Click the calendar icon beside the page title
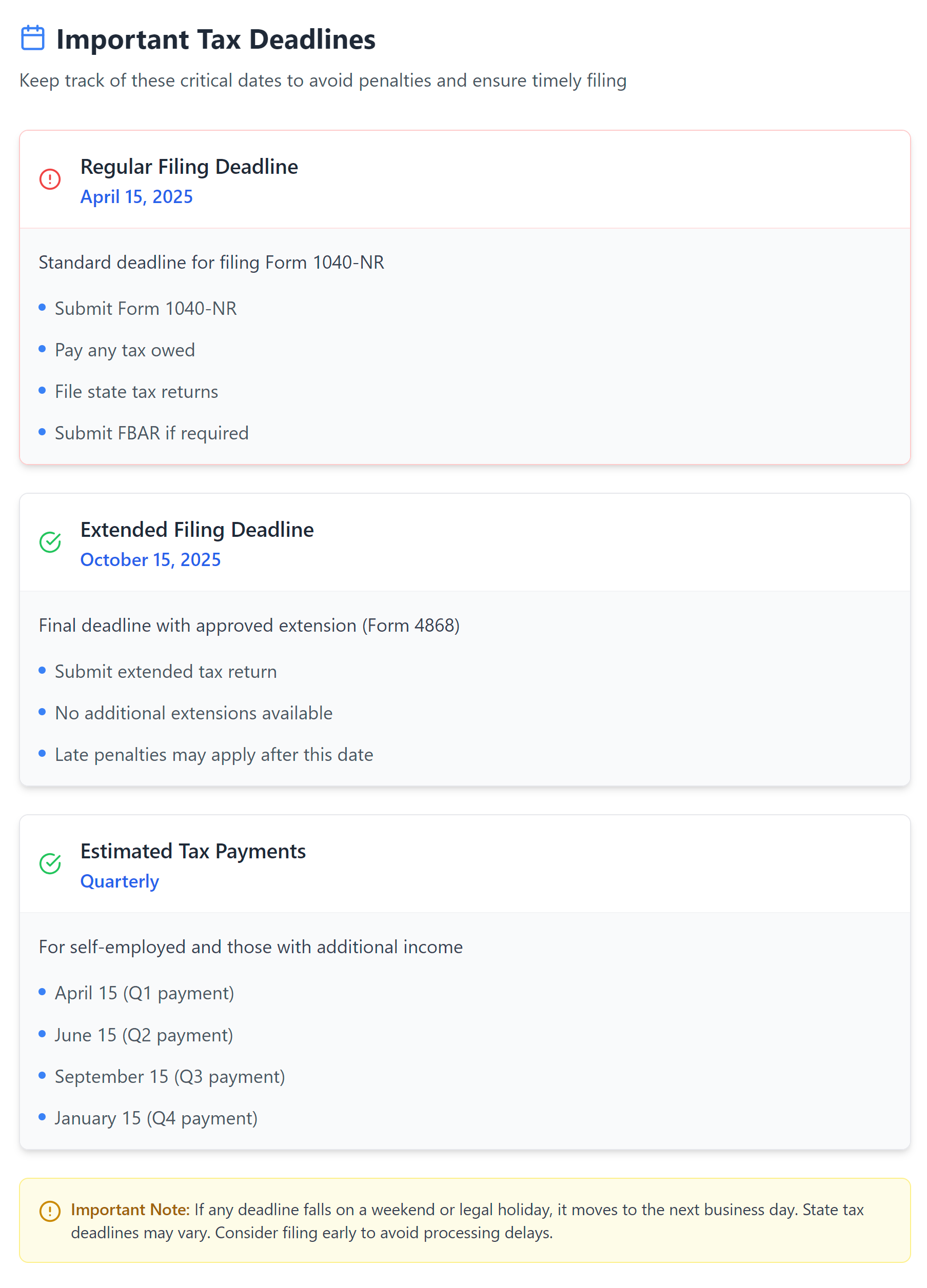927x1288 pixels. [x=32, y=38]
